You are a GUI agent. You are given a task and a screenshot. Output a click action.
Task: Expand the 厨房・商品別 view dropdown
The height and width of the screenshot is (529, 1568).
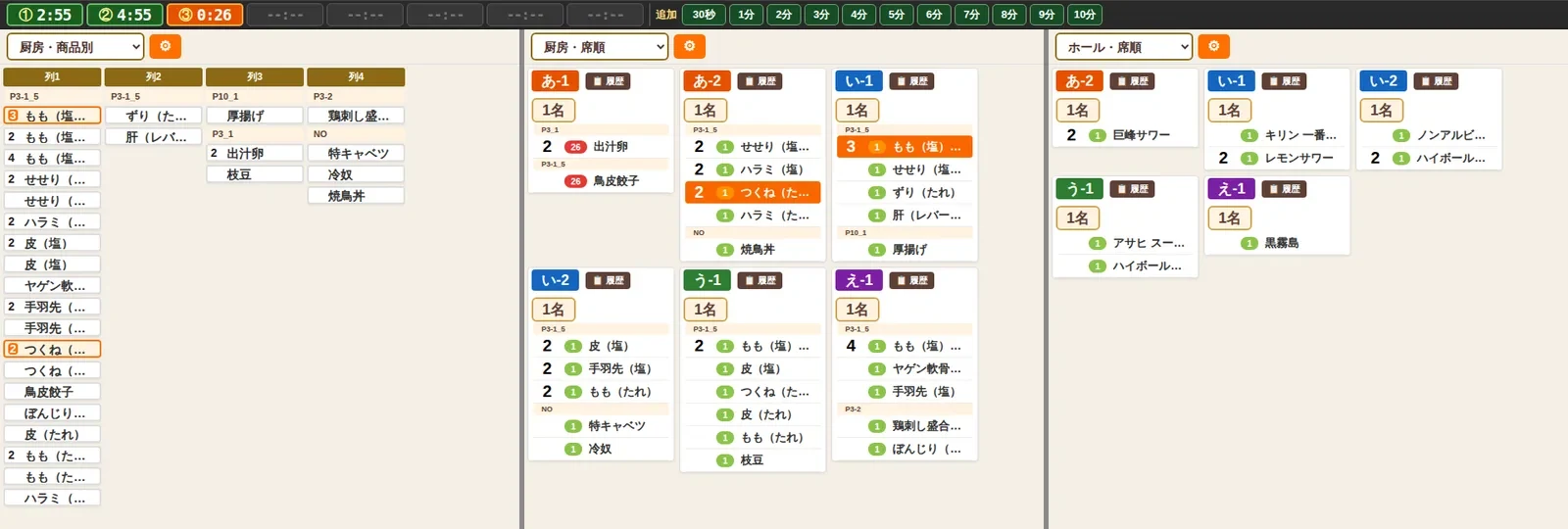click(x=75, y=46)
